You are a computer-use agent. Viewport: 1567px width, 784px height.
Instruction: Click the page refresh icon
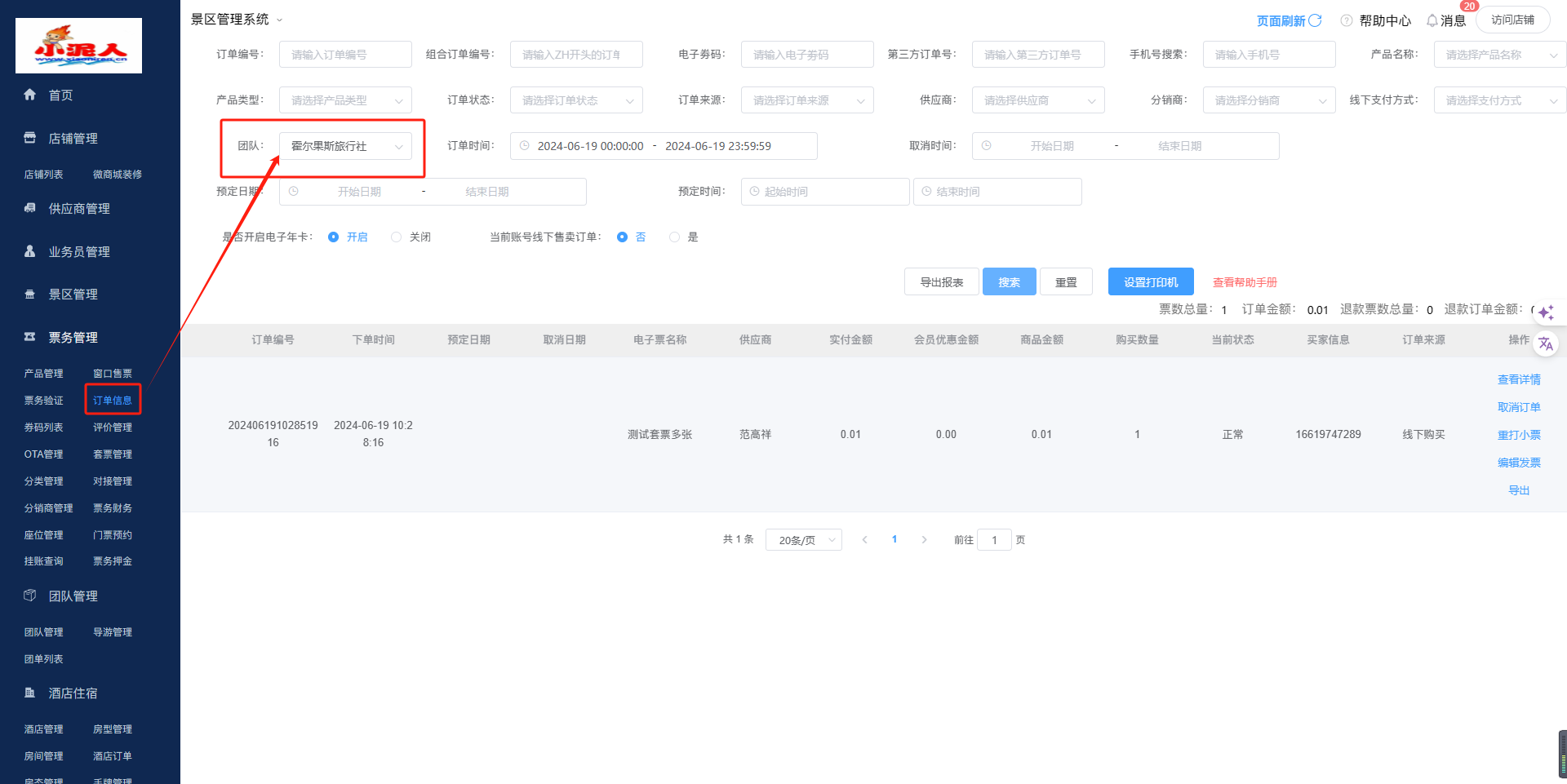tap(1315, 20)
